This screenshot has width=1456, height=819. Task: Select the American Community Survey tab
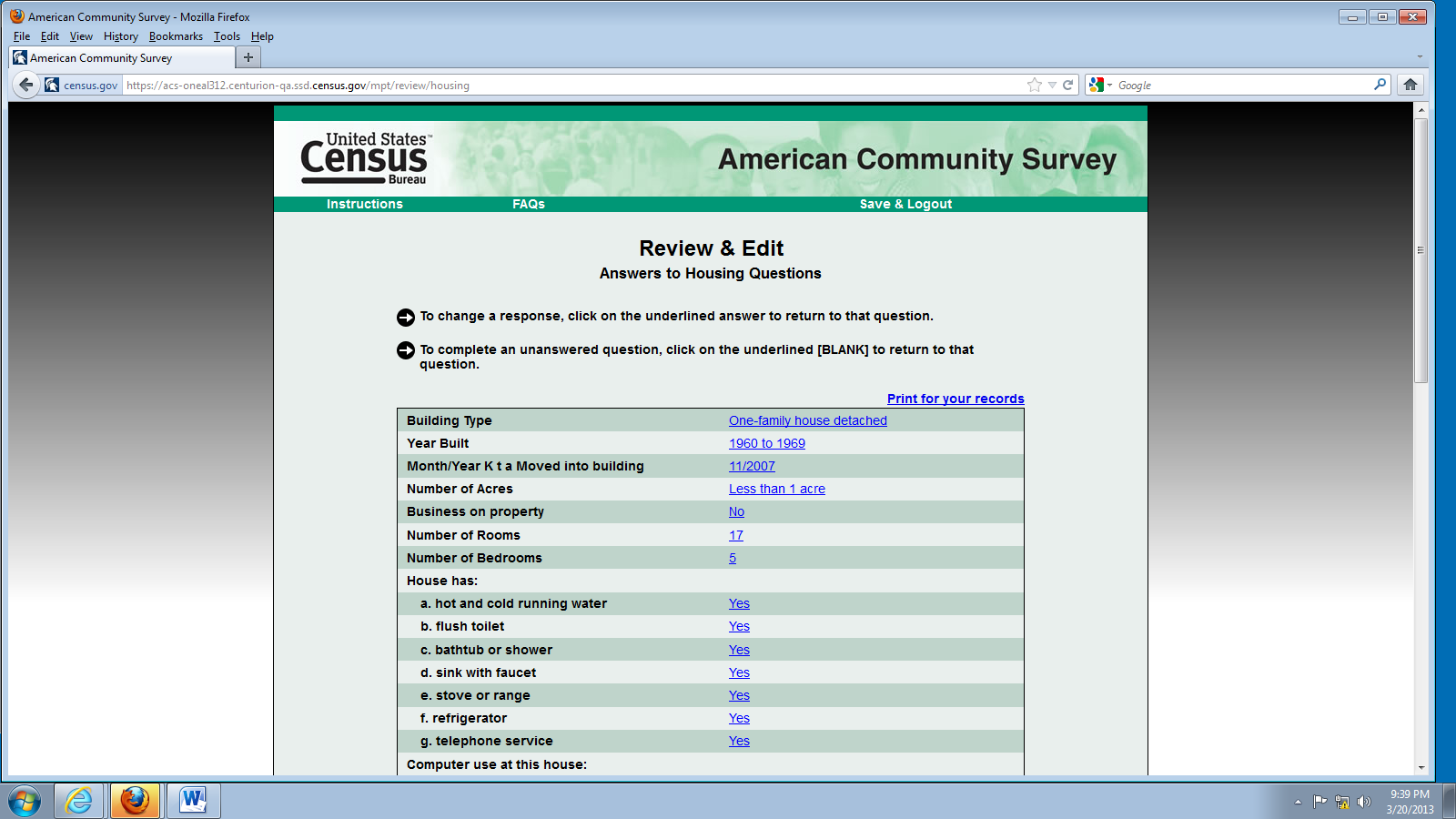(x=121, y=57)
